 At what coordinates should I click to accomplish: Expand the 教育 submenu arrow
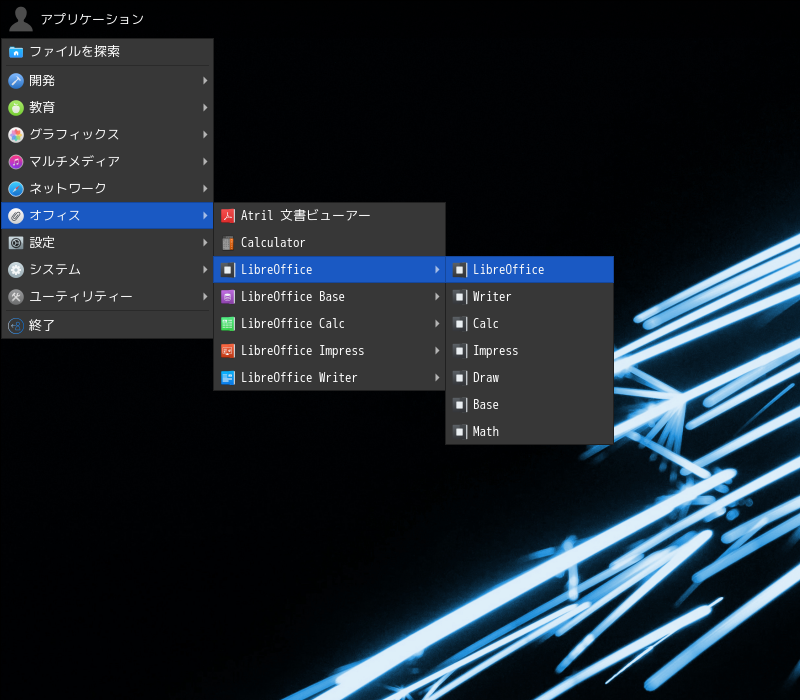(205, 108)
